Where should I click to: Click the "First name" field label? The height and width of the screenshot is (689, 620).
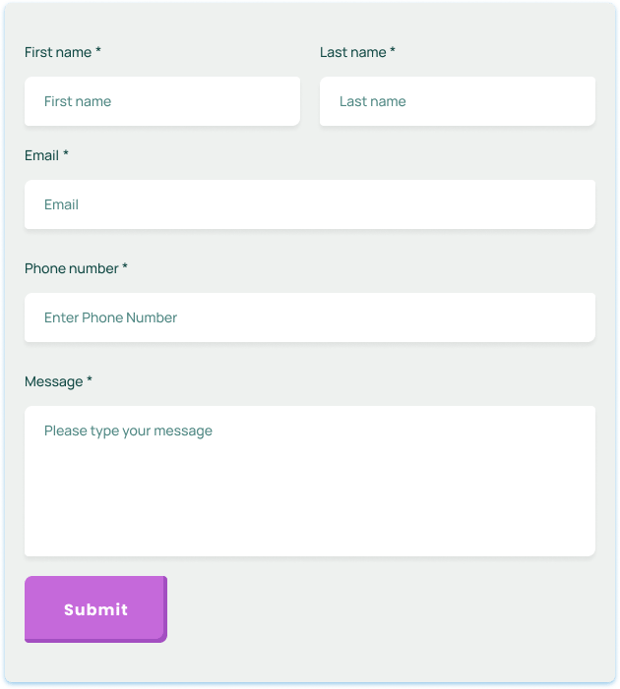58,52
